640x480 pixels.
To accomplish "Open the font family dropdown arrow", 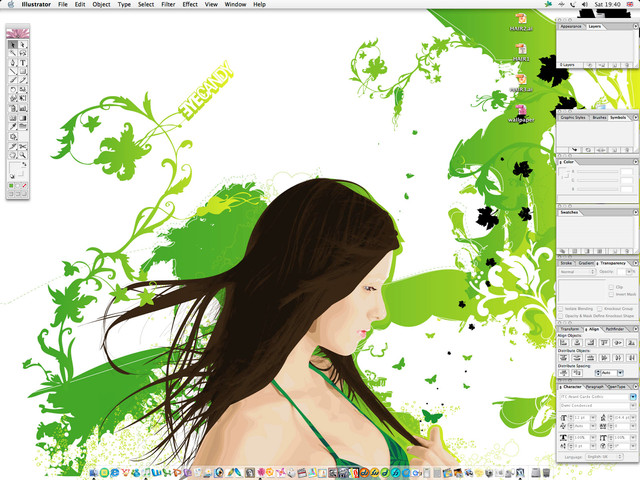I will pyautogui.click(x=633, y=397).
